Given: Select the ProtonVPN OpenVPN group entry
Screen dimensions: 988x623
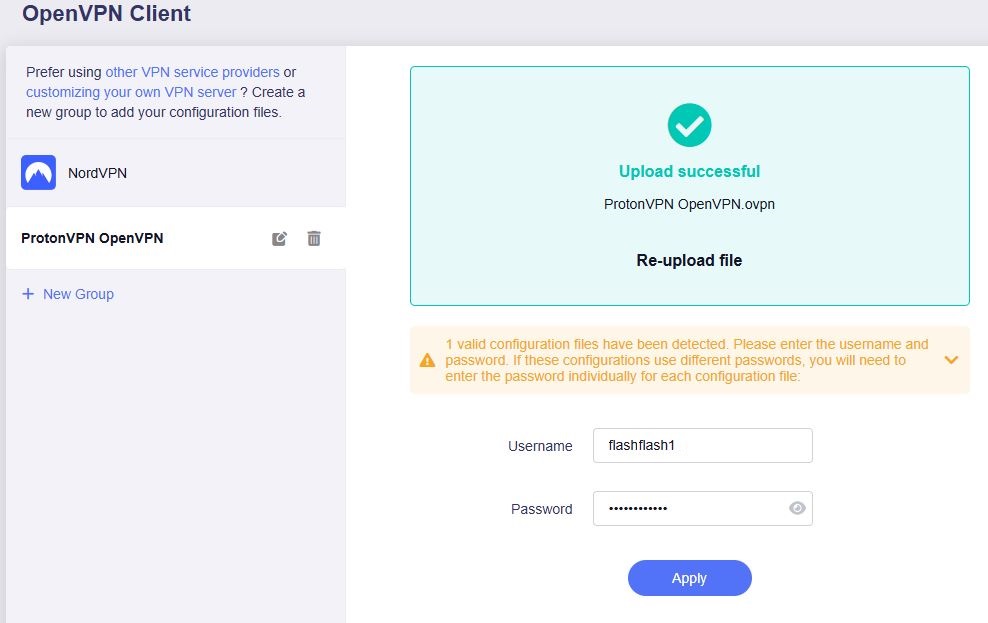Looking at the screenshot, I should click(92, 238).
